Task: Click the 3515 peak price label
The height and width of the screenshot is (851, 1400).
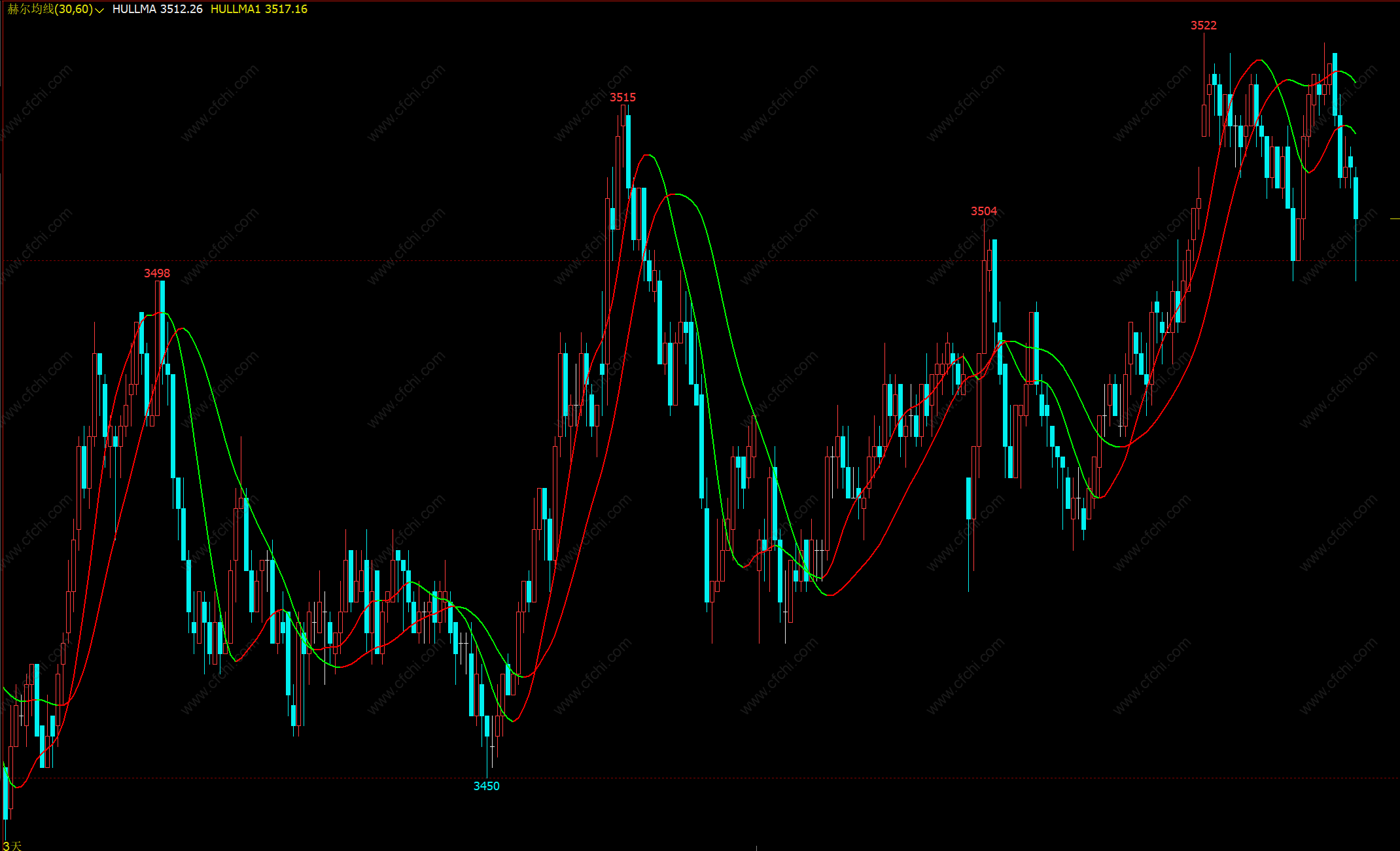Action: (622, 97)
